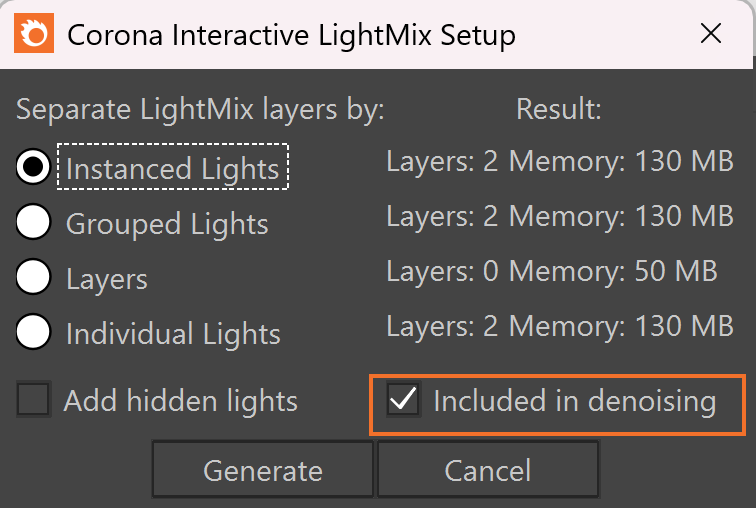The image size is (756, 508).
Task: Cancel the LightMix setup
Action: (x=487, y=469)
